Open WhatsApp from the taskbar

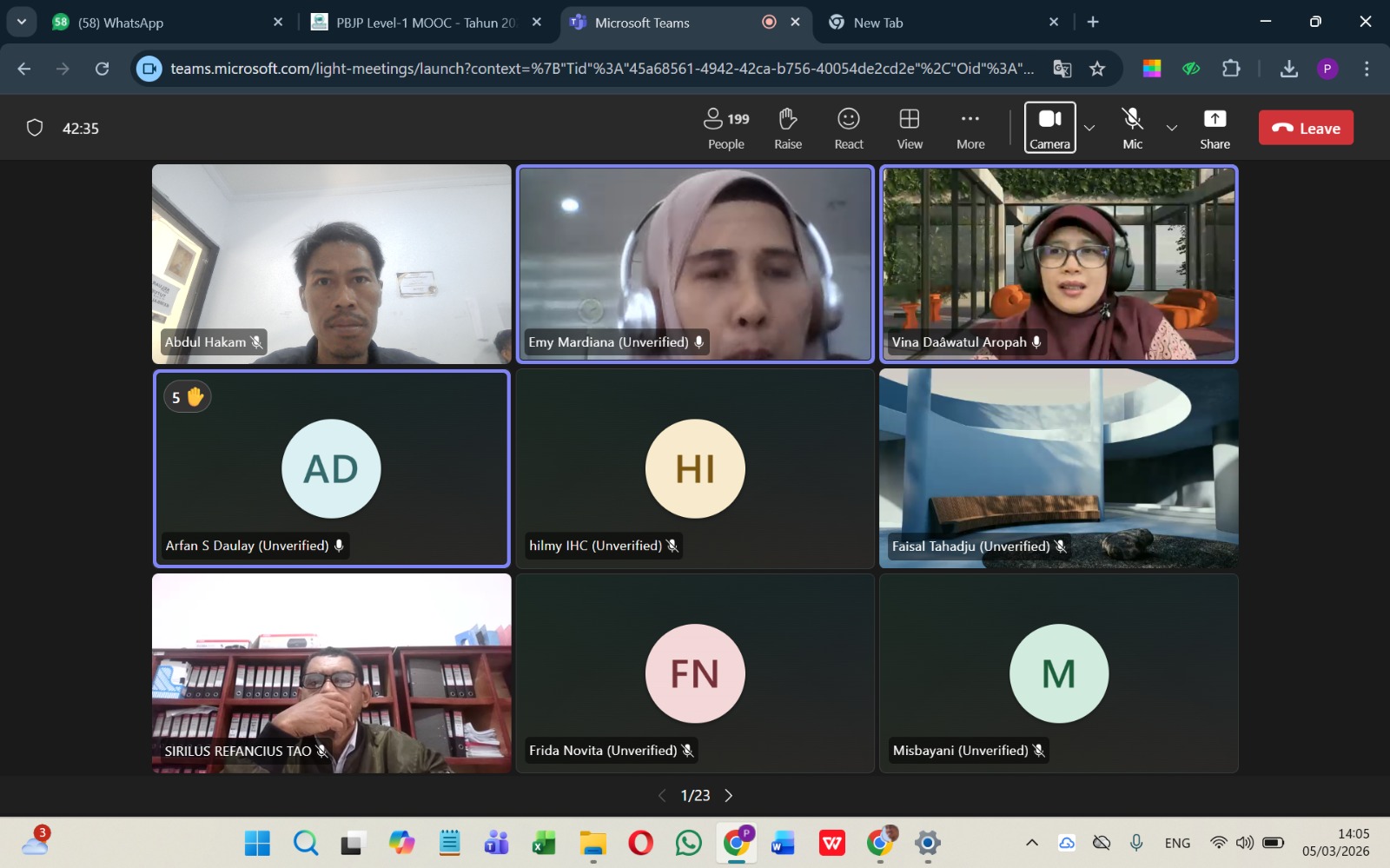coord(688,842)
